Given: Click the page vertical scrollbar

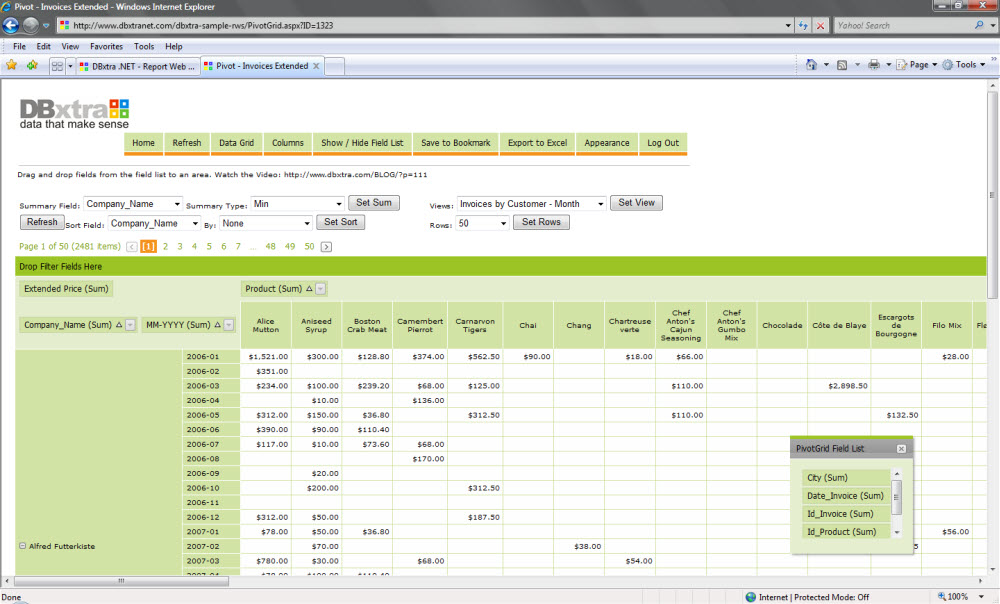Looking at the screenshot, I should tap(992, 195).
